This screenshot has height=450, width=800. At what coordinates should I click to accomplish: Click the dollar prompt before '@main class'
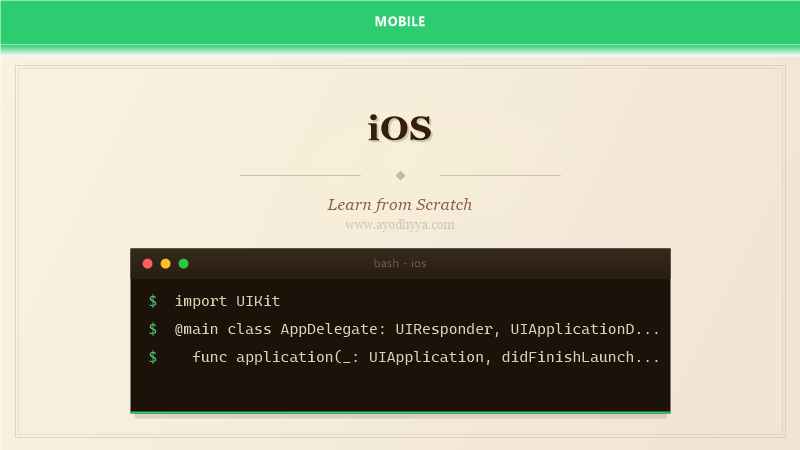[x=153, y=329]
